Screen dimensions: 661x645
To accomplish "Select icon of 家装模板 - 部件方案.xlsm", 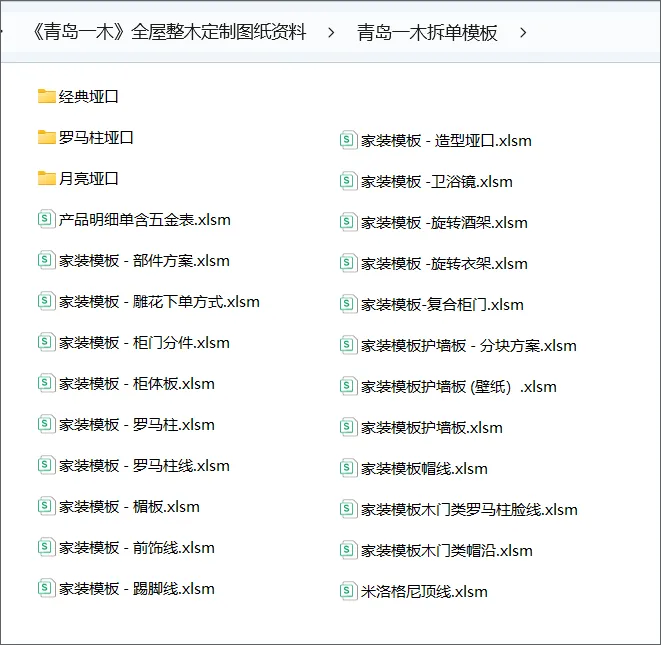I will pyautogui.click(x=46, y=260).
